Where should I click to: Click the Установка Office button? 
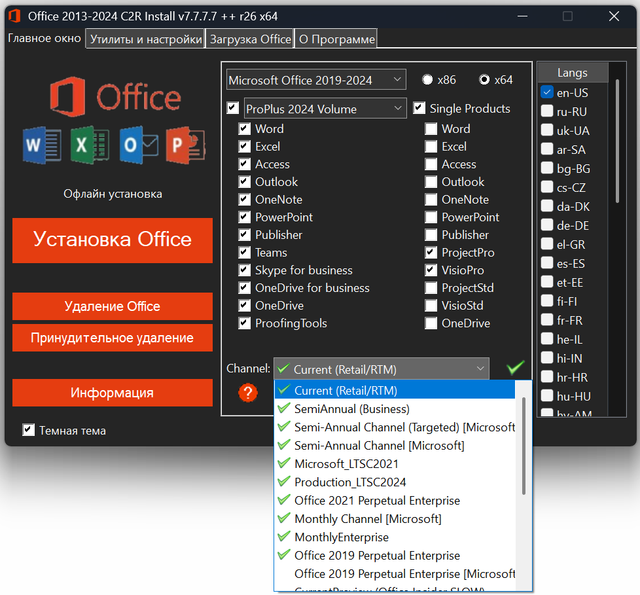click(x=112, y=240)
